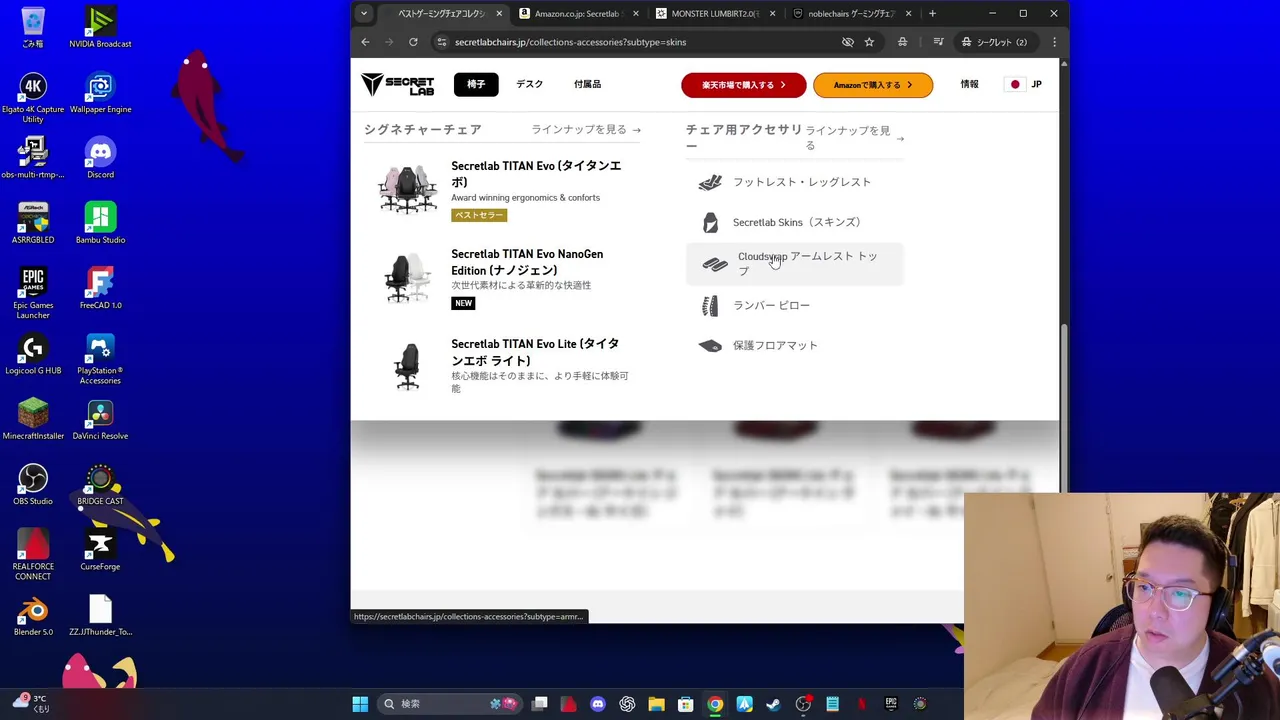Open the Windows Start menu
Viewport: 1280px width, 720px height.
tap(360, 704)
